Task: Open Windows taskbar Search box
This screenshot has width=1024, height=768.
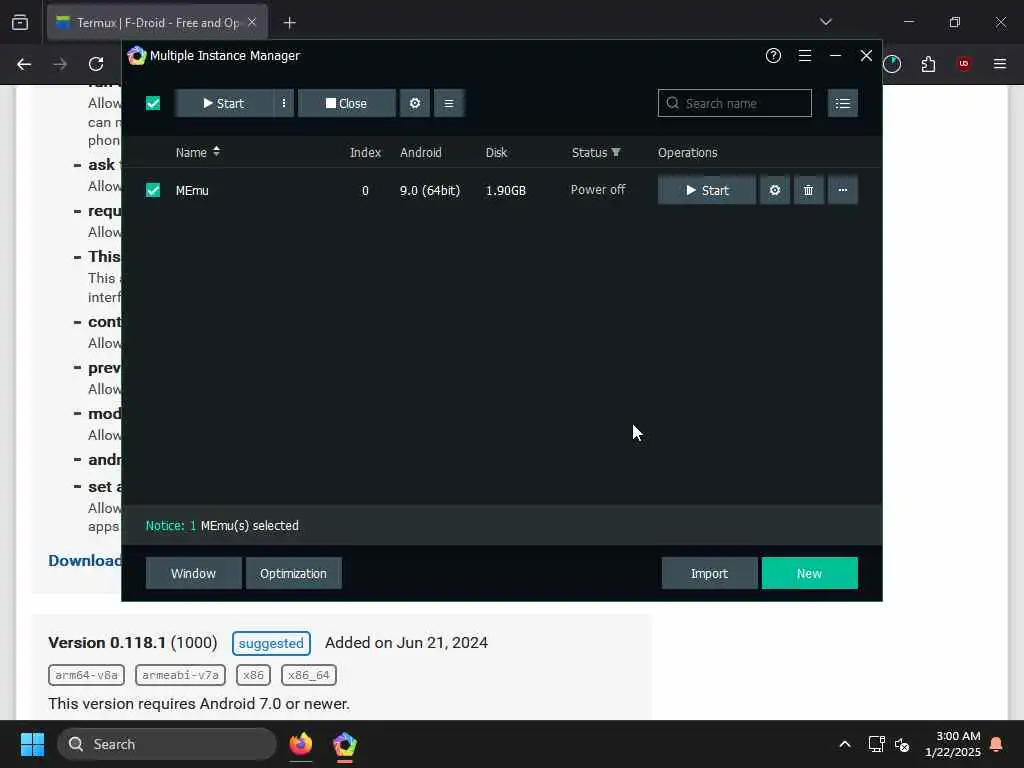Action: tap(167, 744)
